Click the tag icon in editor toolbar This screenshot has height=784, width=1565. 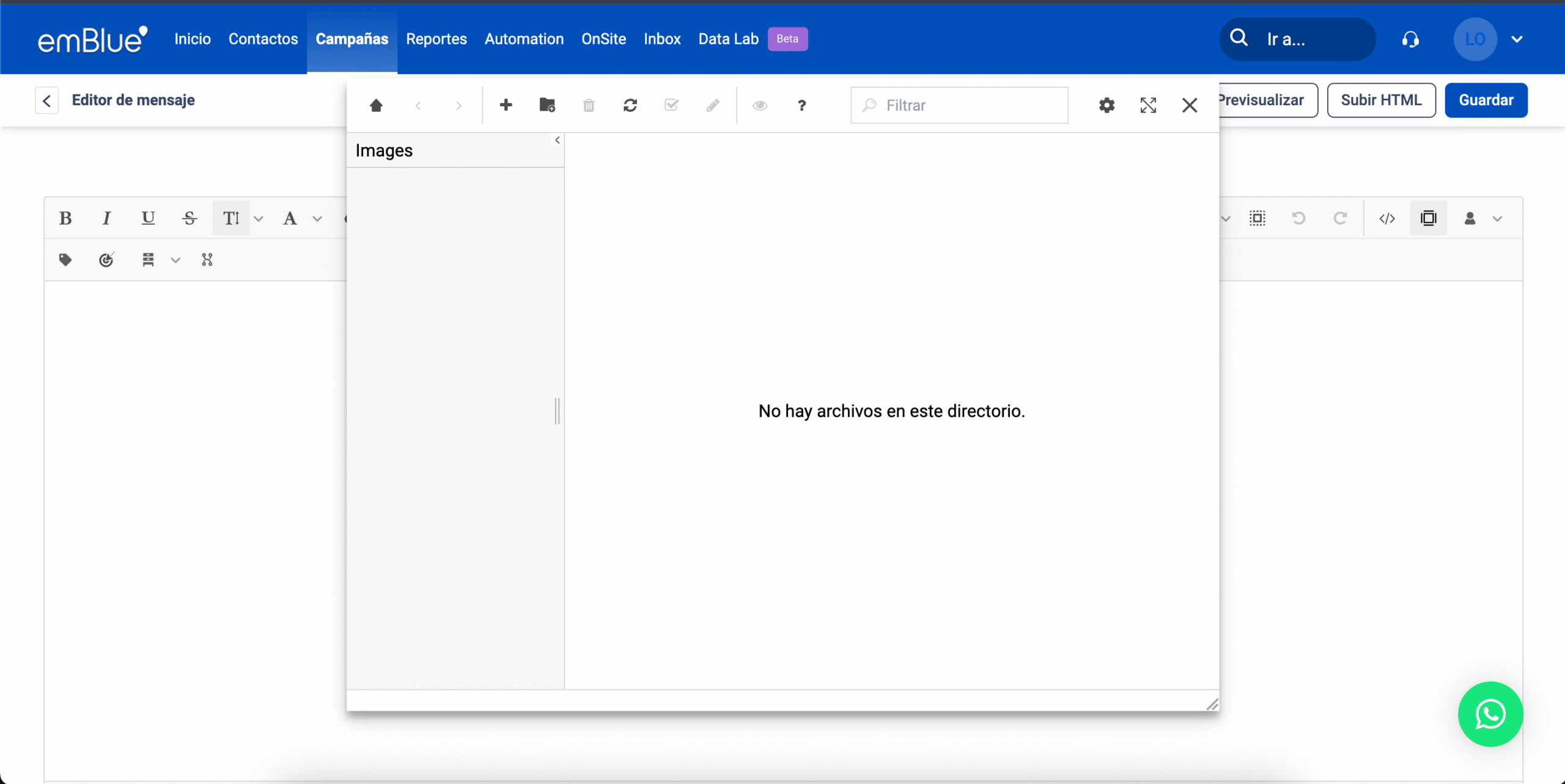(65, 260)
